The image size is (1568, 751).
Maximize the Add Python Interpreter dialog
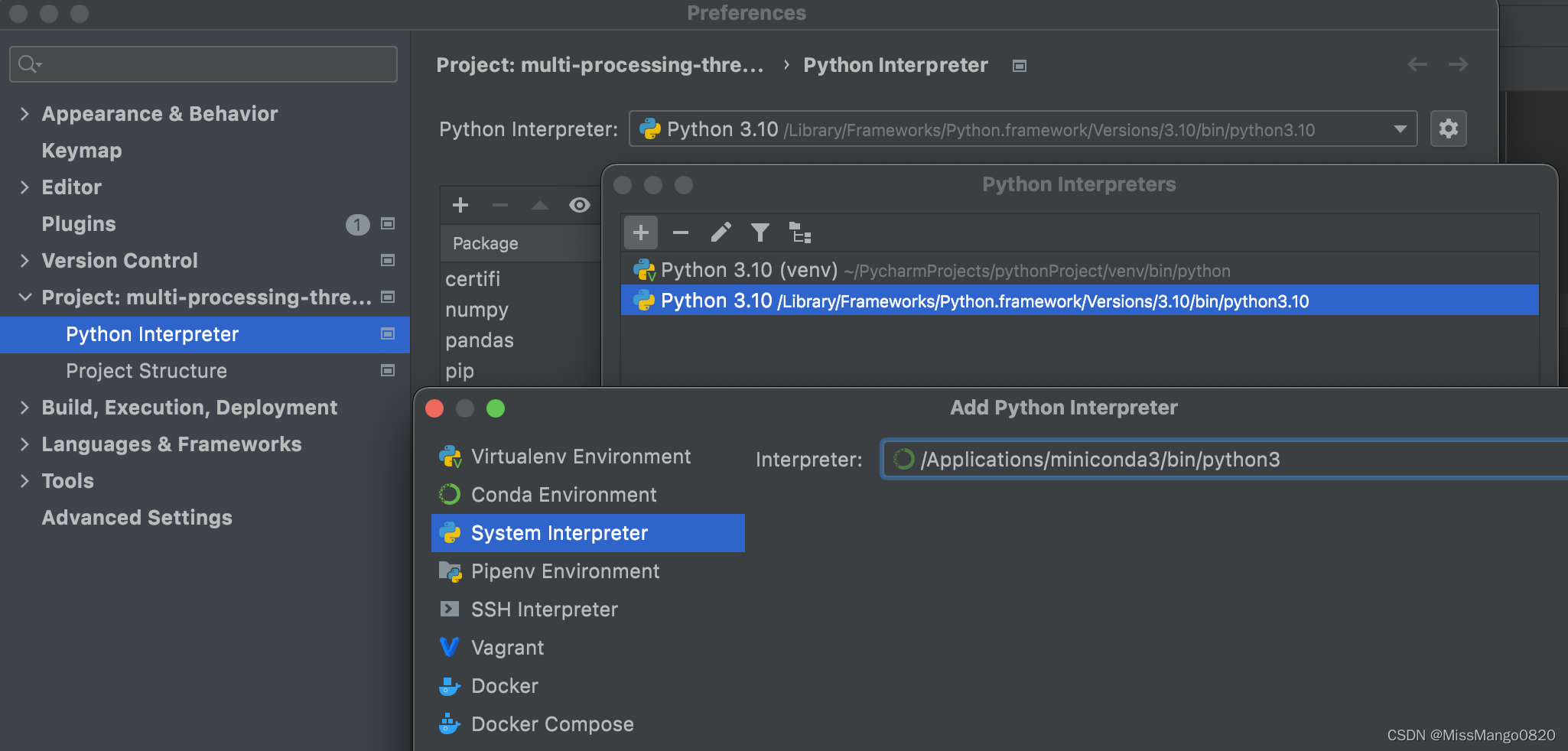(496, 408)
